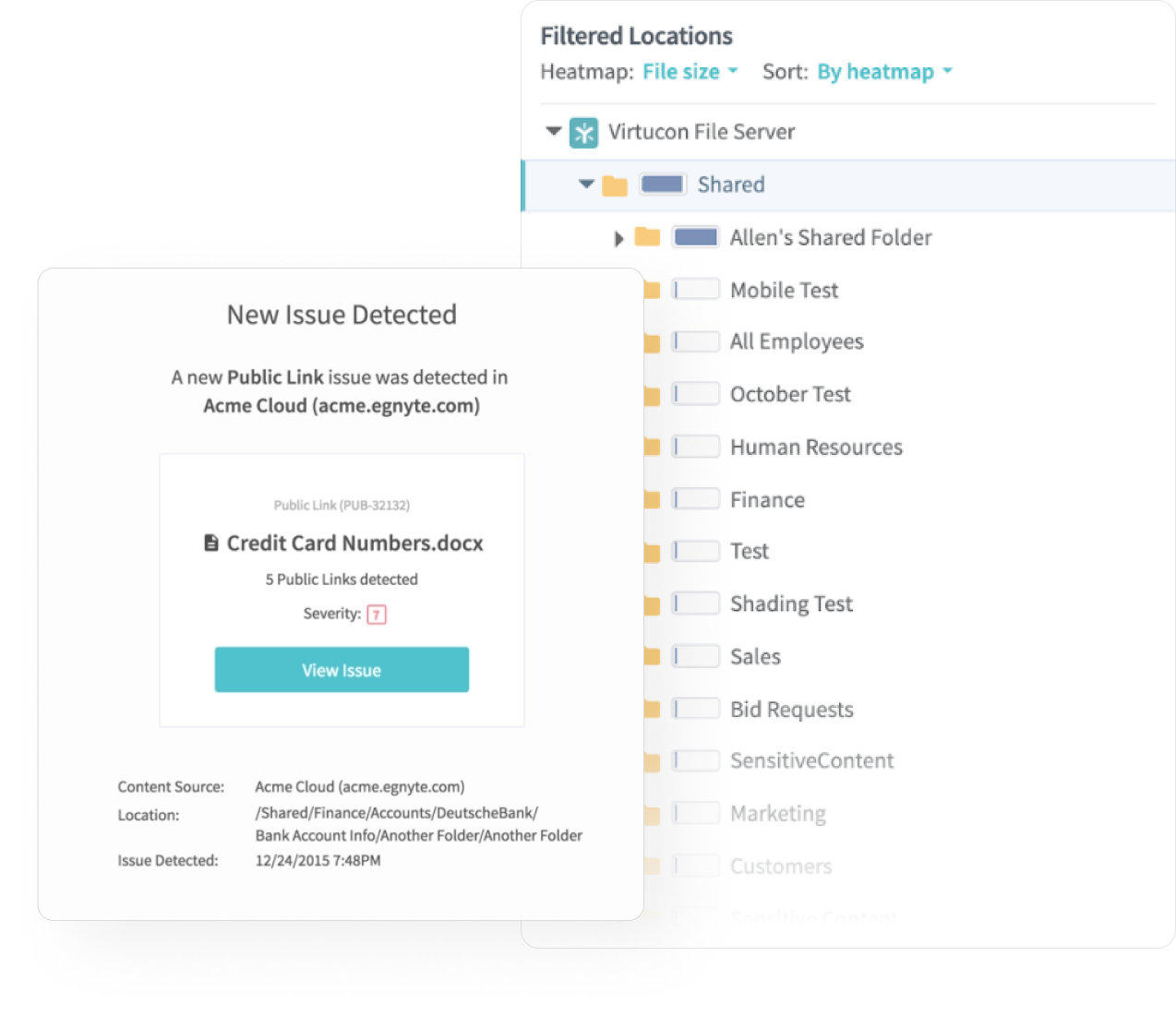Screen dimensions: 1176x1016
Task: Expand Allen's Shared Folder
Action: [619, 239]
